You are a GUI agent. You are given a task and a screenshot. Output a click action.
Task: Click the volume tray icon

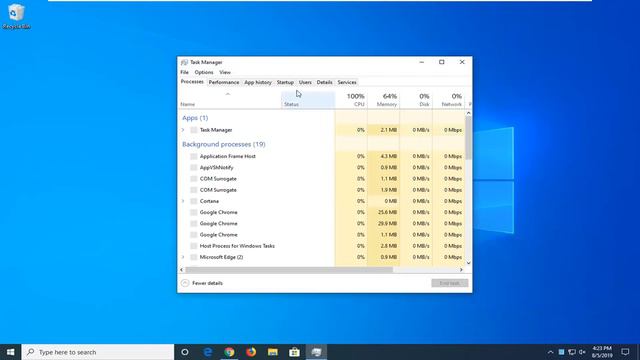click(x=582, y=352)
